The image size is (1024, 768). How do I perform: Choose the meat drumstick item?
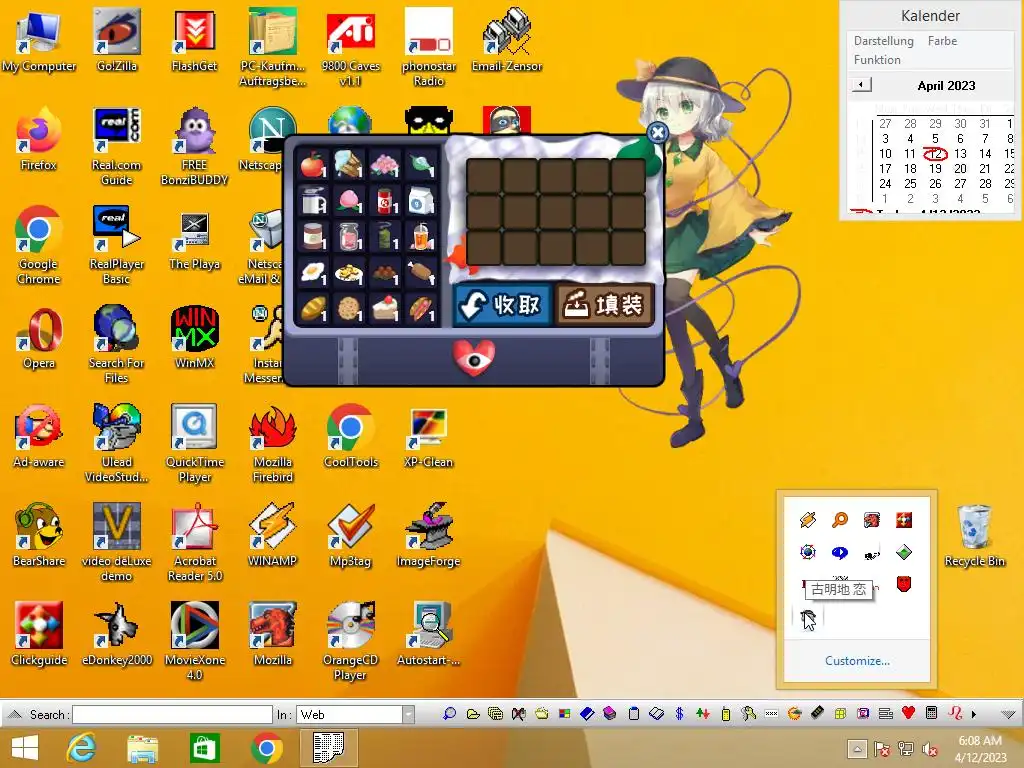pos(421,272)
